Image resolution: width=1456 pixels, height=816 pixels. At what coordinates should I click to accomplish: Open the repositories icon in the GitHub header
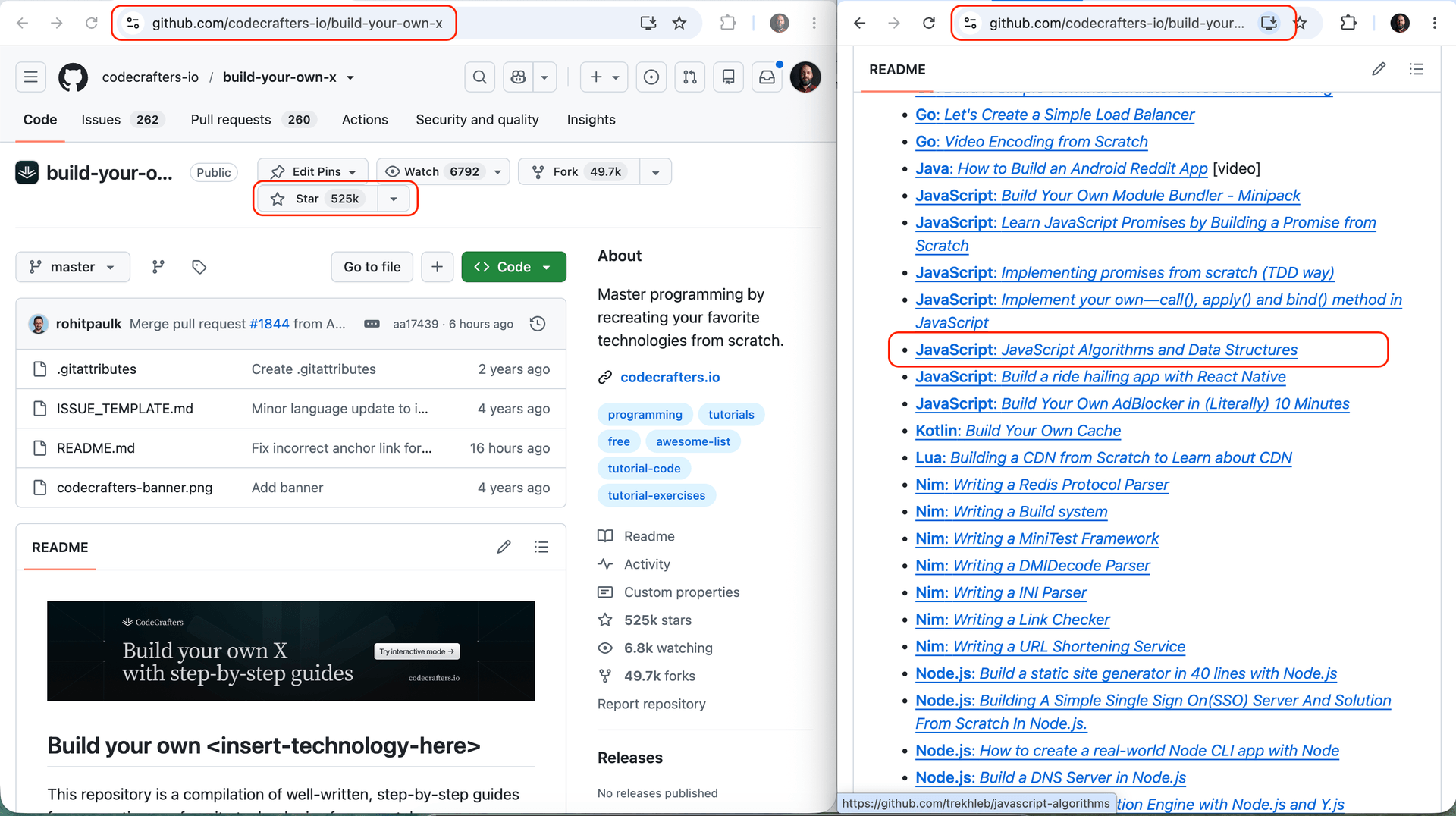tap(729, 77)
